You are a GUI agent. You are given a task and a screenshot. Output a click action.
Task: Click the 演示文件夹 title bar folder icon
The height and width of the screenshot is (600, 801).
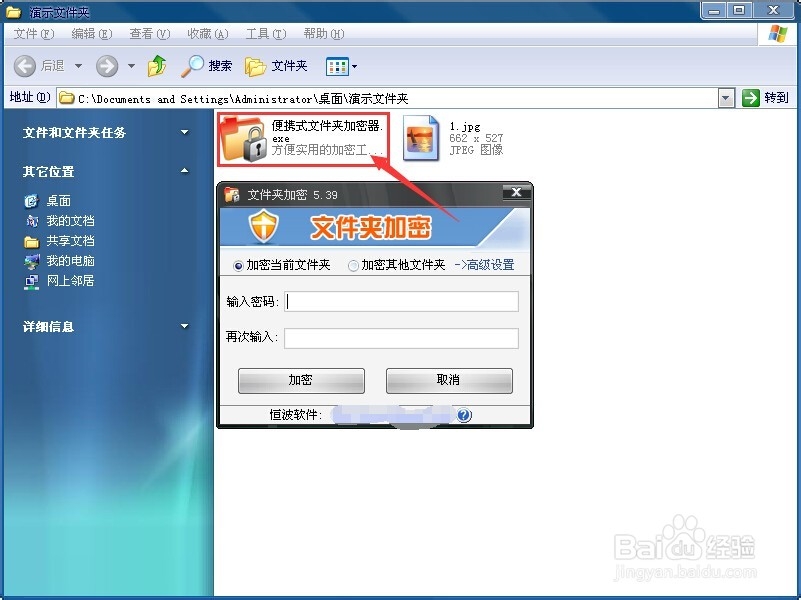(14, 11)
